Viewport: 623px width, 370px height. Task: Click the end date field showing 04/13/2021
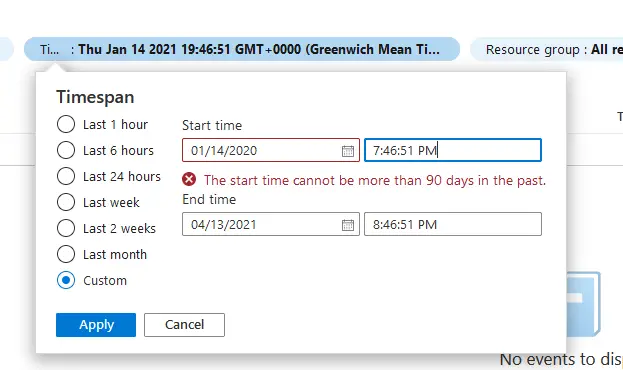[271, 224]
